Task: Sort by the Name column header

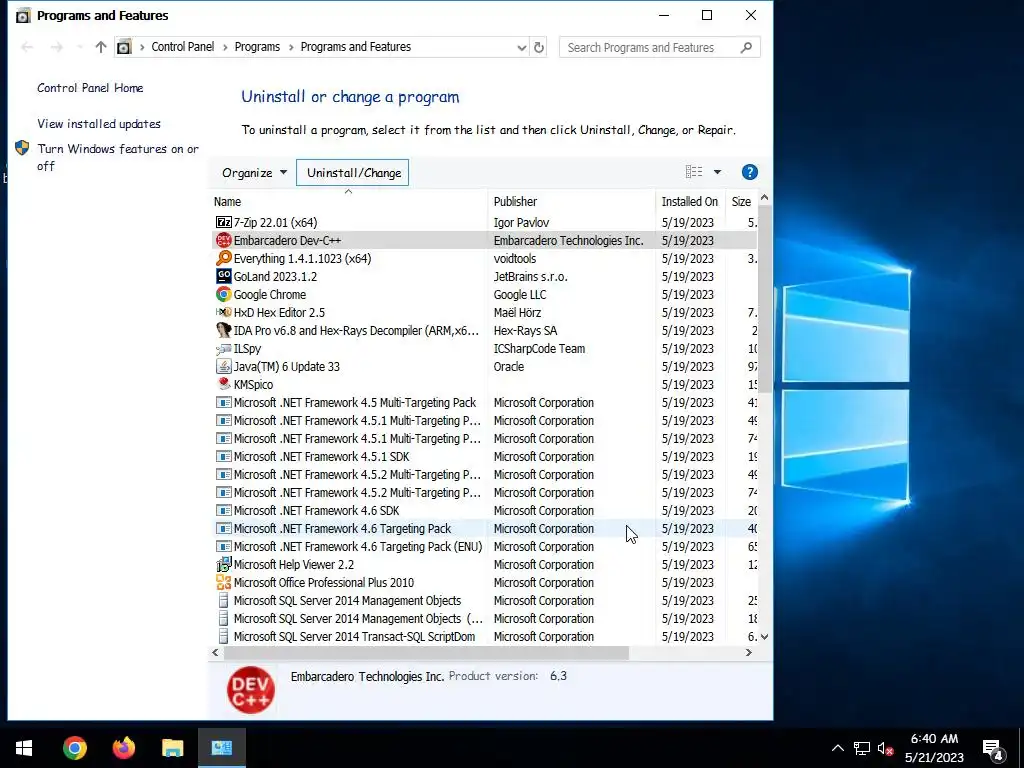Action: coord(349,201)
